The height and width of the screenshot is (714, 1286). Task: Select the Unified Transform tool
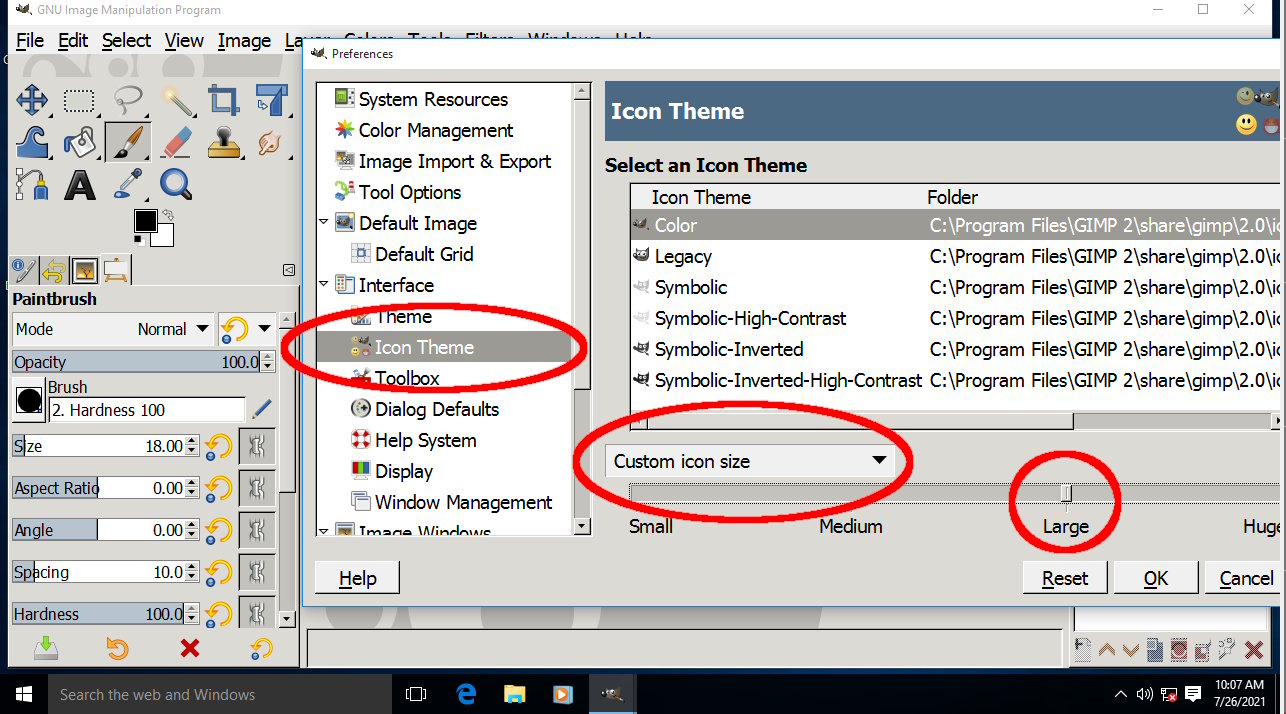pyautogui.click(x=270, y=100)
